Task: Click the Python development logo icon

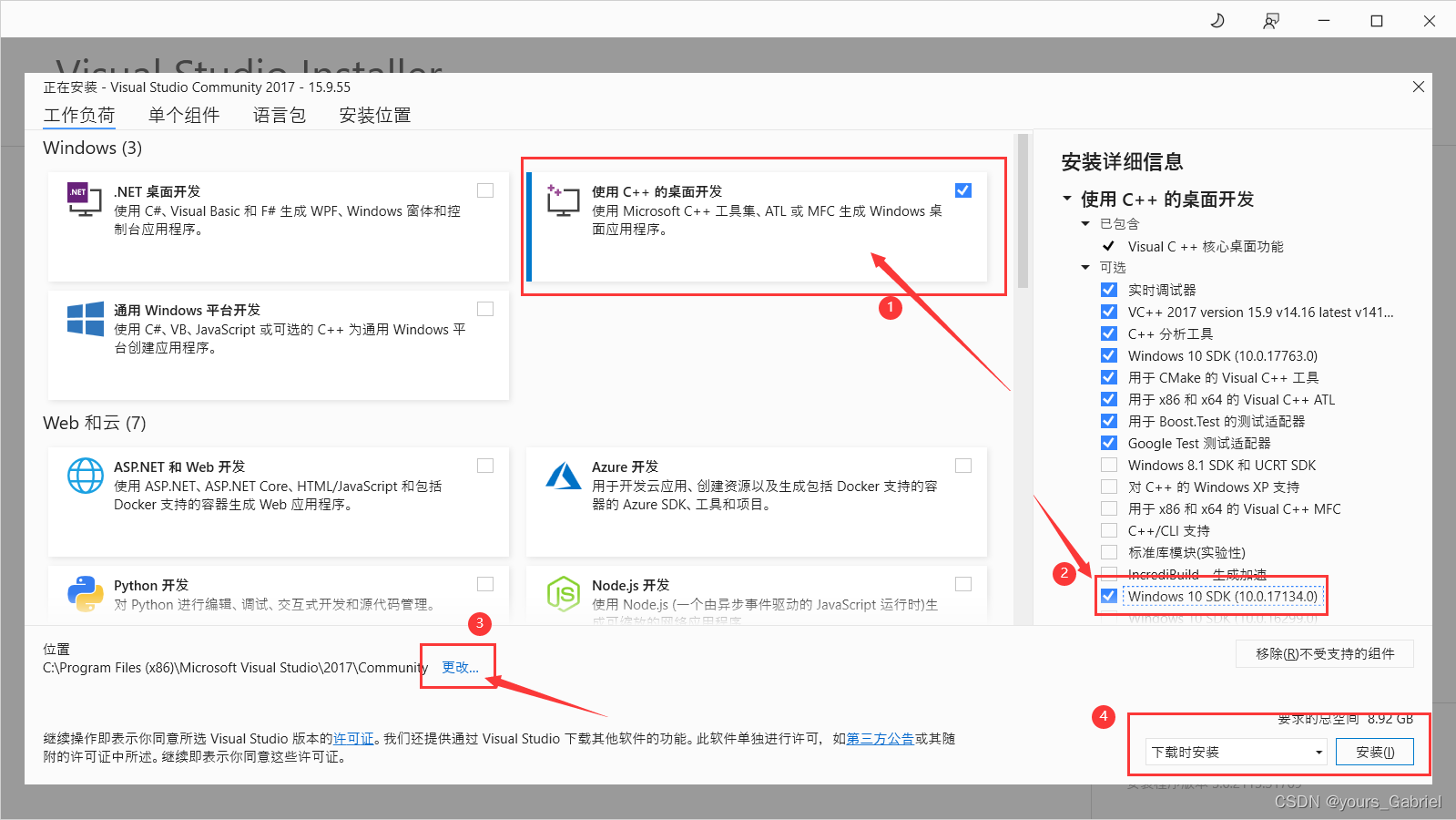Action: coord(85,594)
